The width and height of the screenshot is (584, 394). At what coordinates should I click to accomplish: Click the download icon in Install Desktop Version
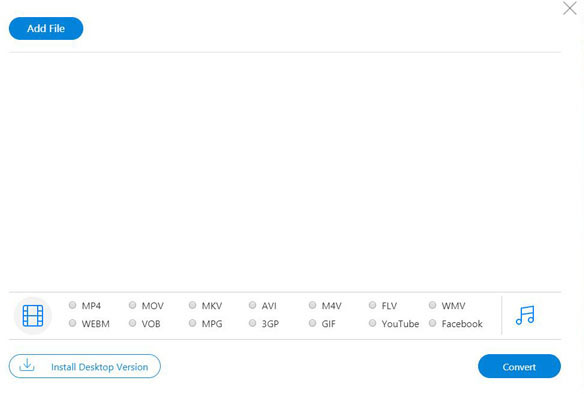[27, 365]
